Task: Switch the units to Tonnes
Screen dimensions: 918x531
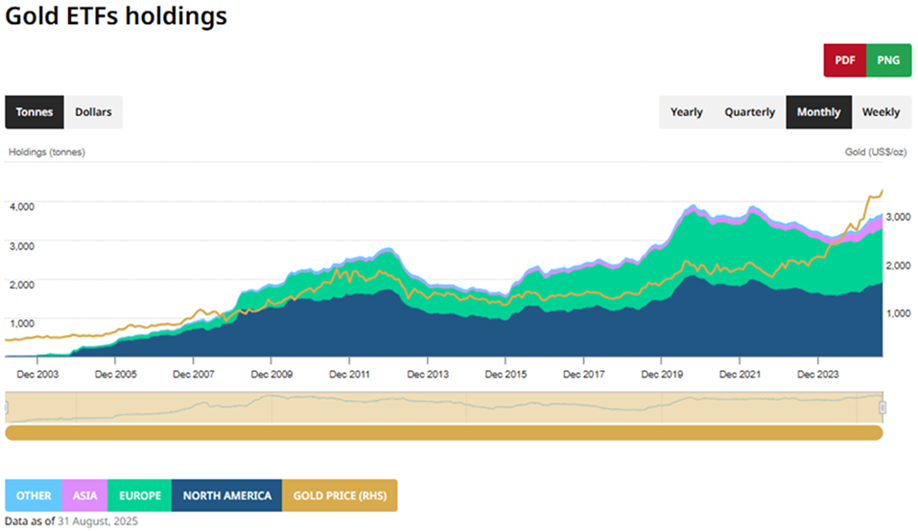Action: (x=35, y=112)
